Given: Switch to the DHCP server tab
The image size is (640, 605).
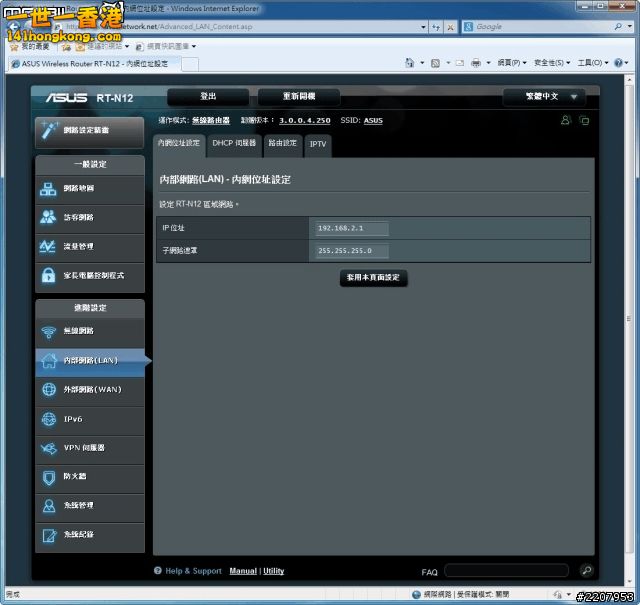Looking at the screenshot, I should 234,144.
